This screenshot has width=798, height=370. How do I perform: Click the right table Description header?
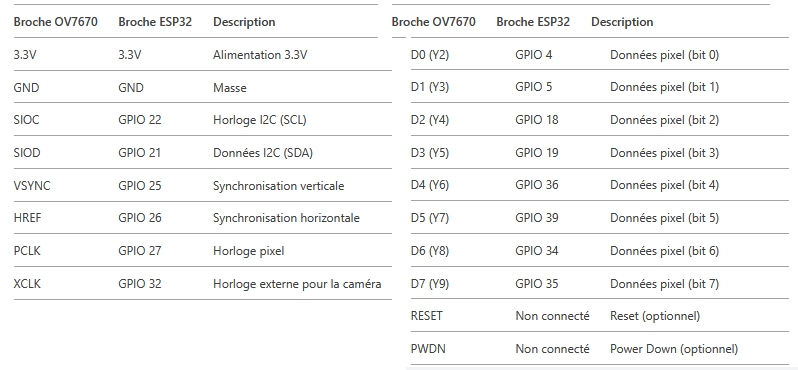point(622,22)
